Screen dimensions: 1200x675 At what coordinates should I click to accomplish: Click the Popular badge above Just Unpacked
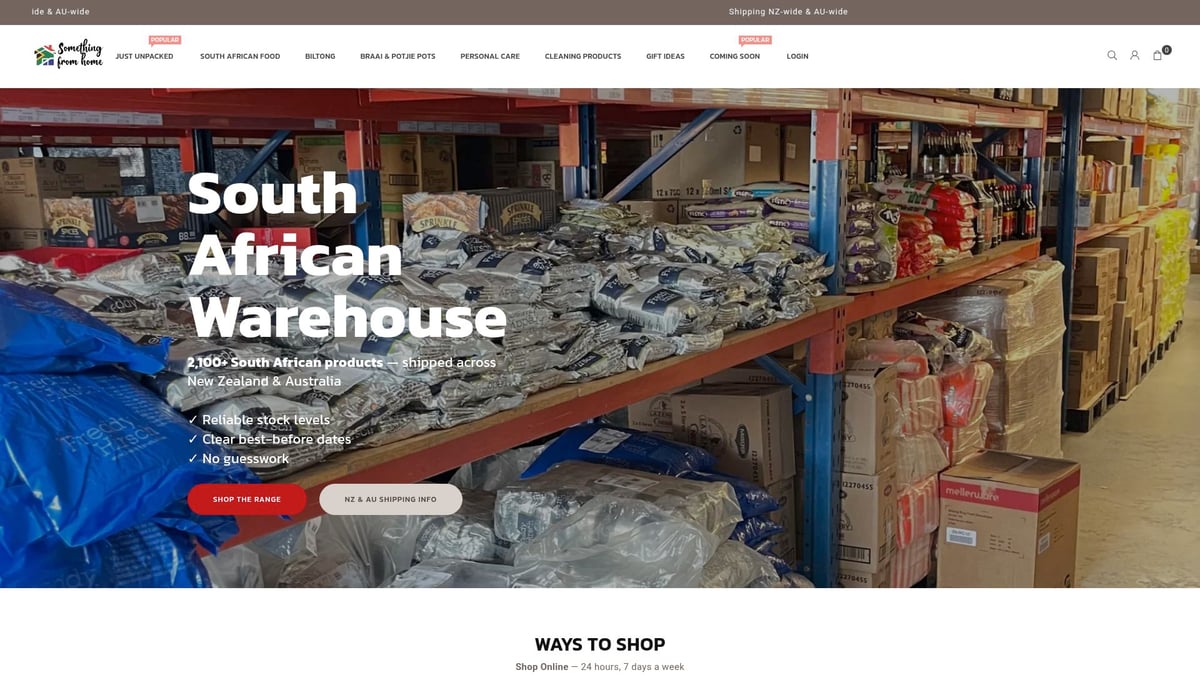click(165, 40)
